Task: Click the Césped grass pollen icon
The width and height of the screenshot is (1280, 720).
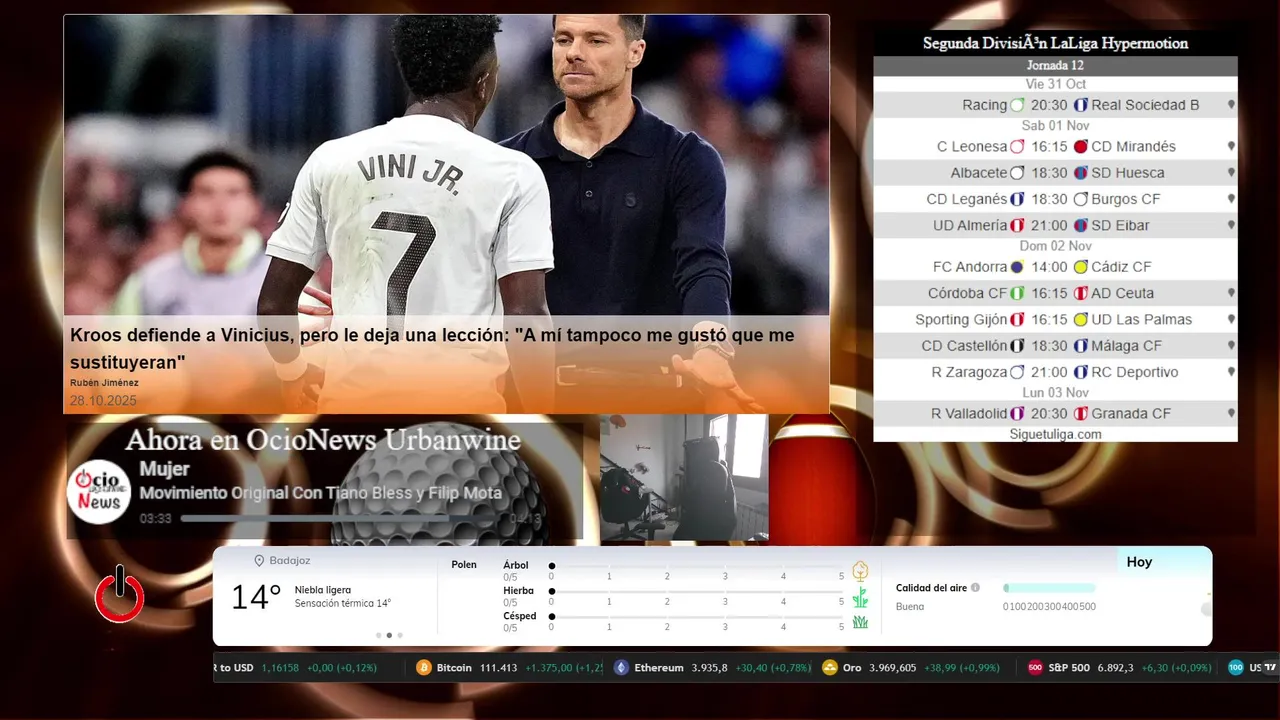Action: tap(860, 622)
